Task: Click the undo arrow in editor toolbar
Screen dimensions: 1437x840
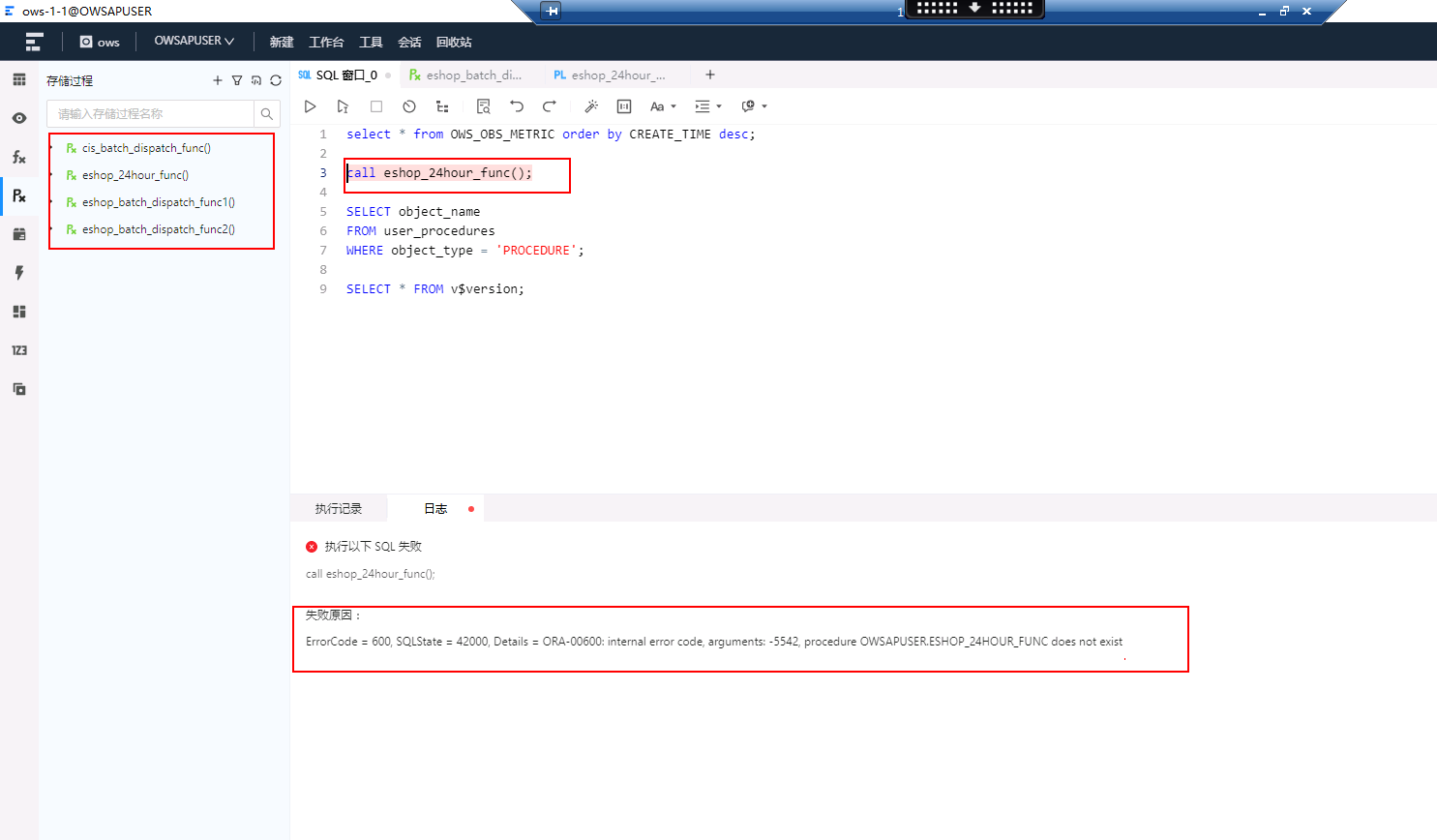Action: (x=517, y=106)
